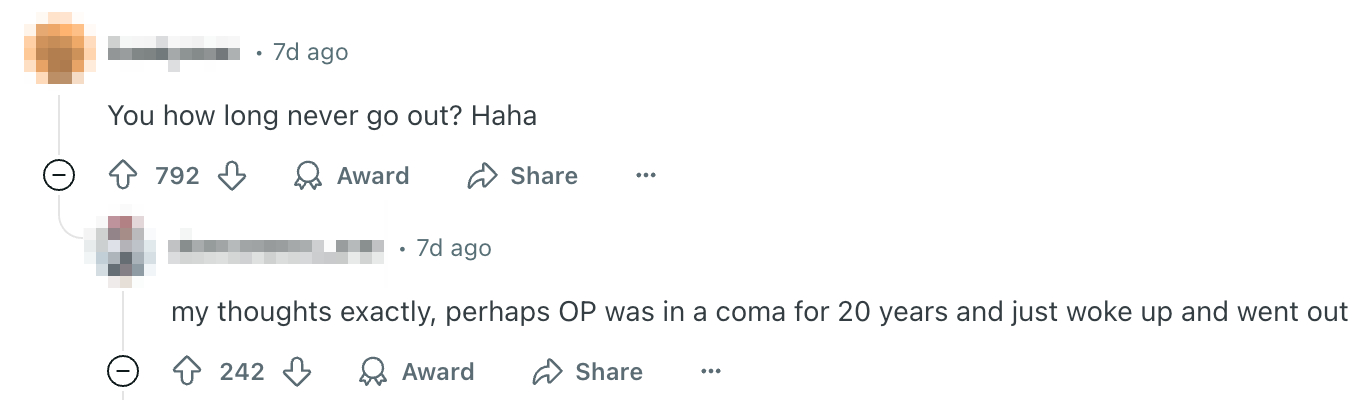Open more options for the coma reply
This screenshot has height=400, width=1372.
710,372
